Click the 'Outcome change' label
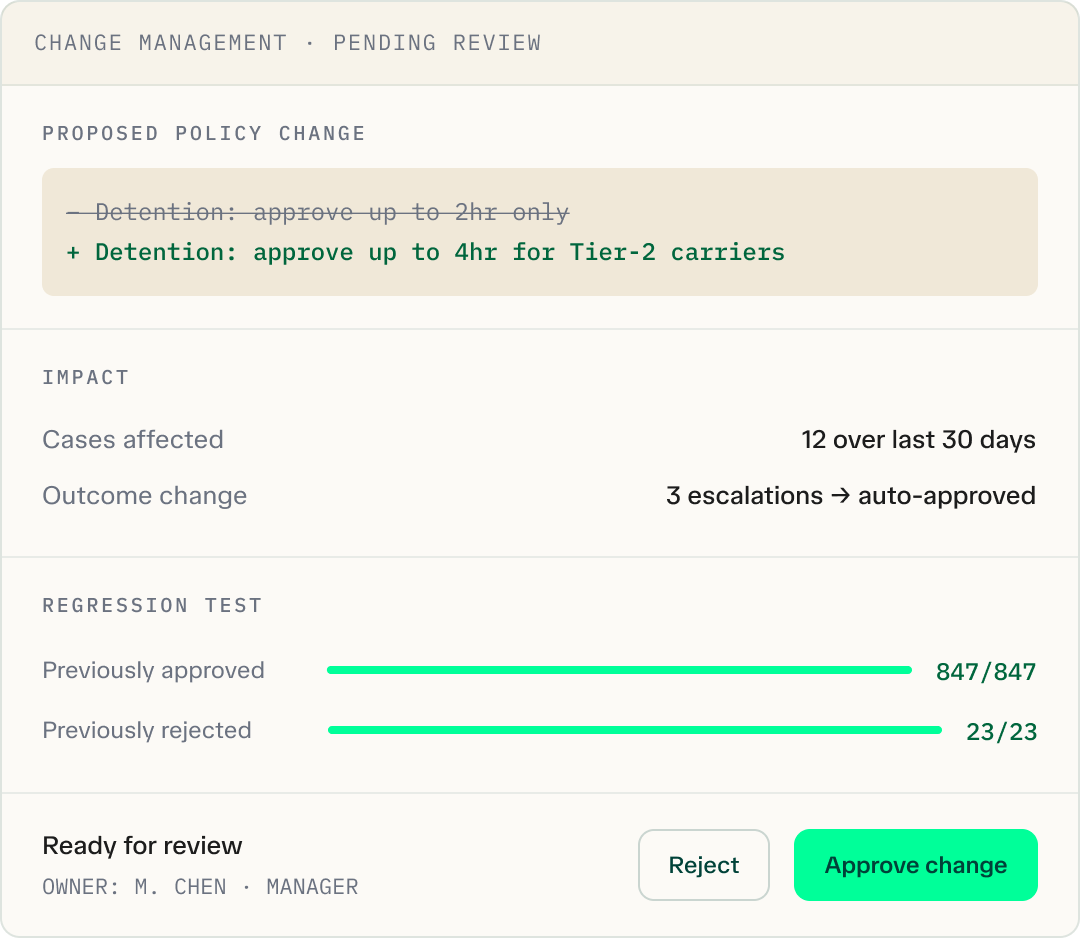This screenshot has width=1080, height=938. tap(145, 496)
